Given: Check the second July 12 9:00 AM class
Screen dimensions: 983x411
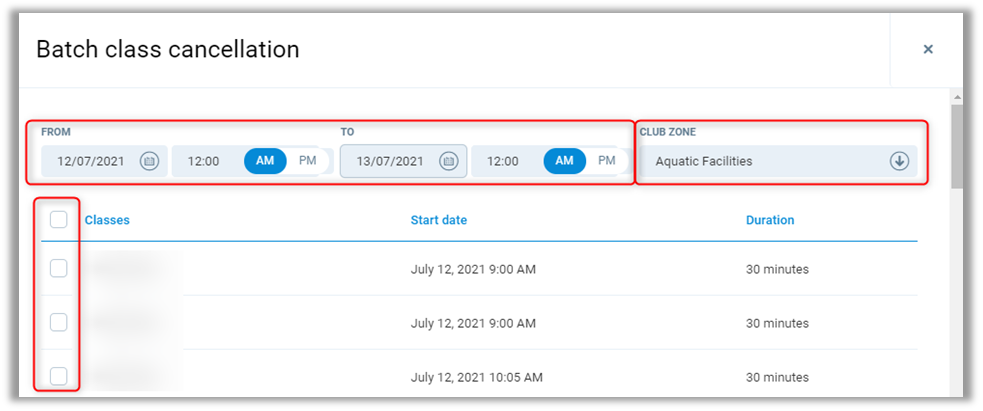Looking at the screenshot, I should tap(59, 322).
